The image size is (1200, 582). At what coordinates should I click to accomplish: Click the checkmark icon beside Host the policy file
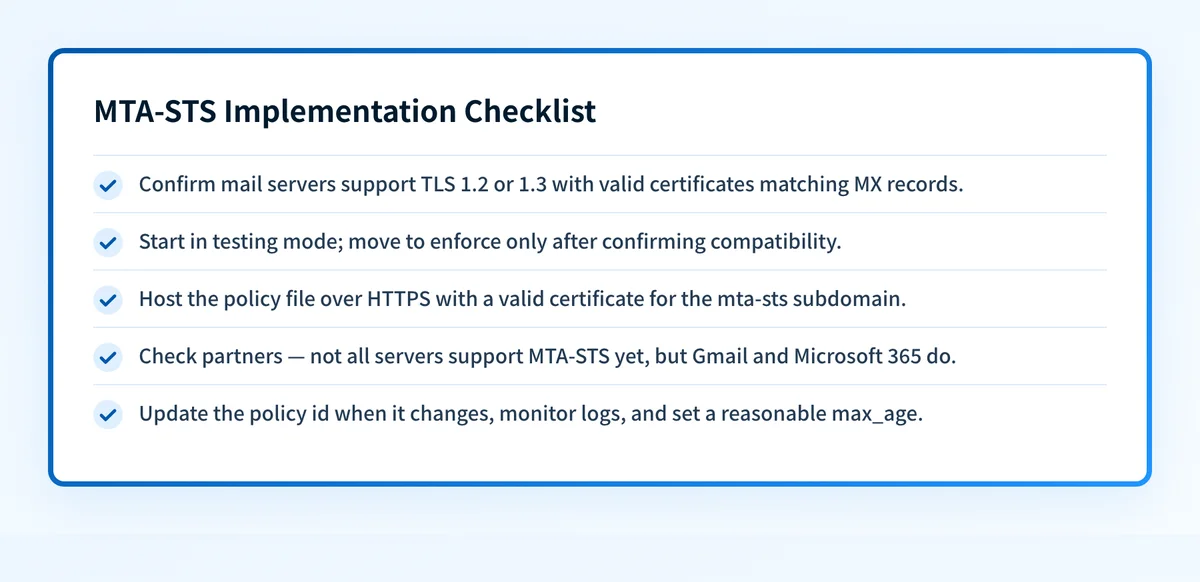click(x=108, y=299)
